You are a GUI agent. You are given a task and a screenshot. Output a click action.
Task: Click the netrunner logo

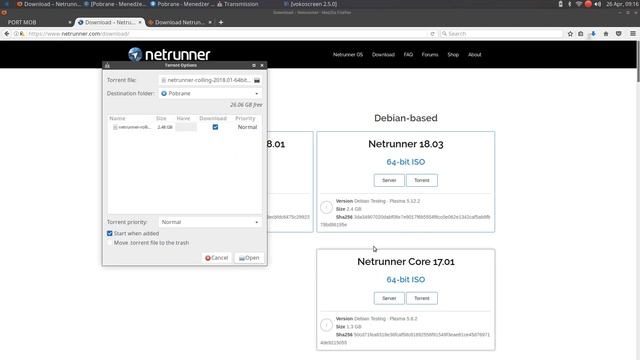(x=169, y=54)
